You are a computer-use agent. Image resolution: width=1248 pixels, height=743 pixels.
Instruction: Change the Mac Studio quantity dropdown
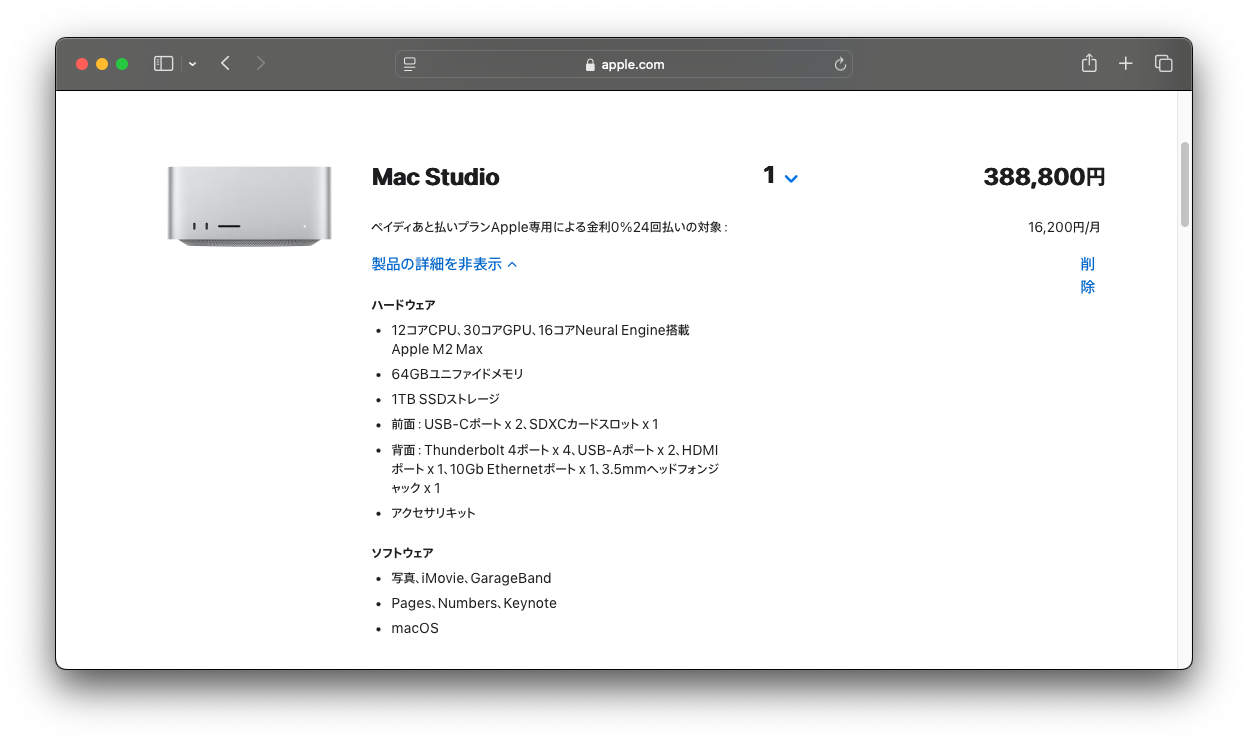coord(780,177)
